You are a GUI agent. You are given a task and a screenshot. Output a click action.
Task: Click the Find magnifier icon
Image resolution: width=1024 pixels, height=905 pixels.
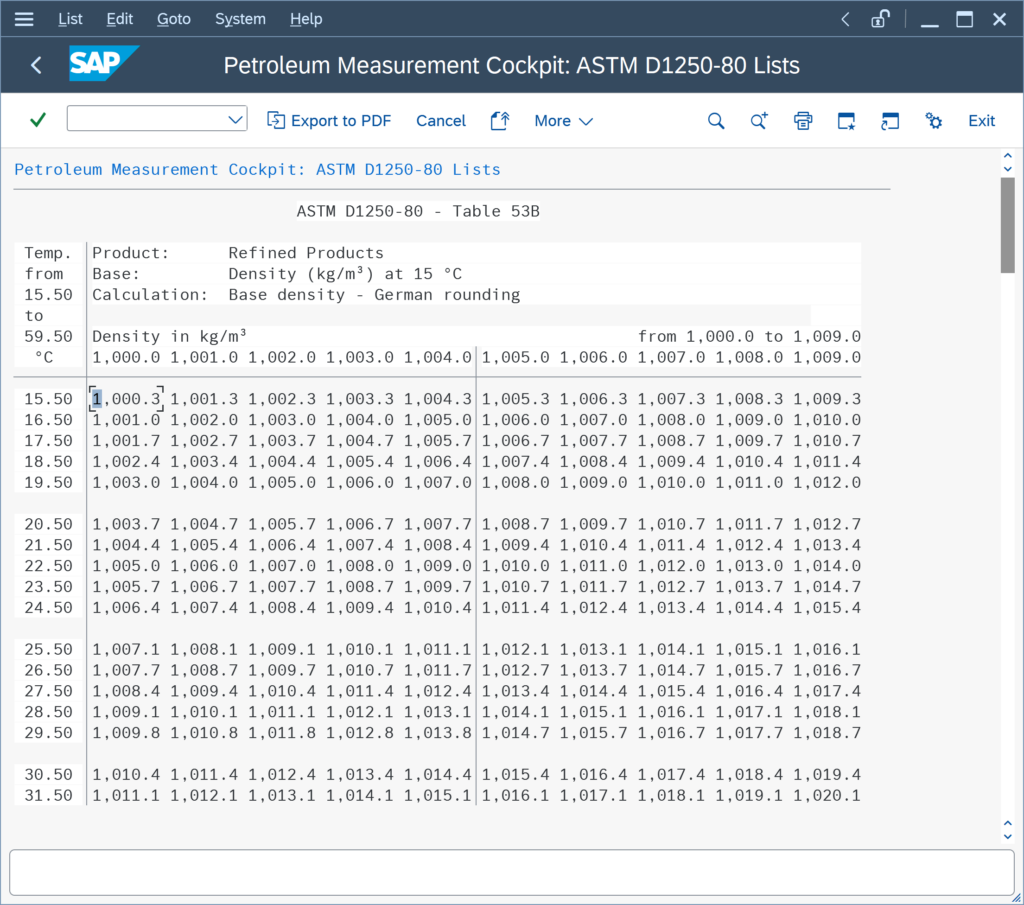click(716, 121)
